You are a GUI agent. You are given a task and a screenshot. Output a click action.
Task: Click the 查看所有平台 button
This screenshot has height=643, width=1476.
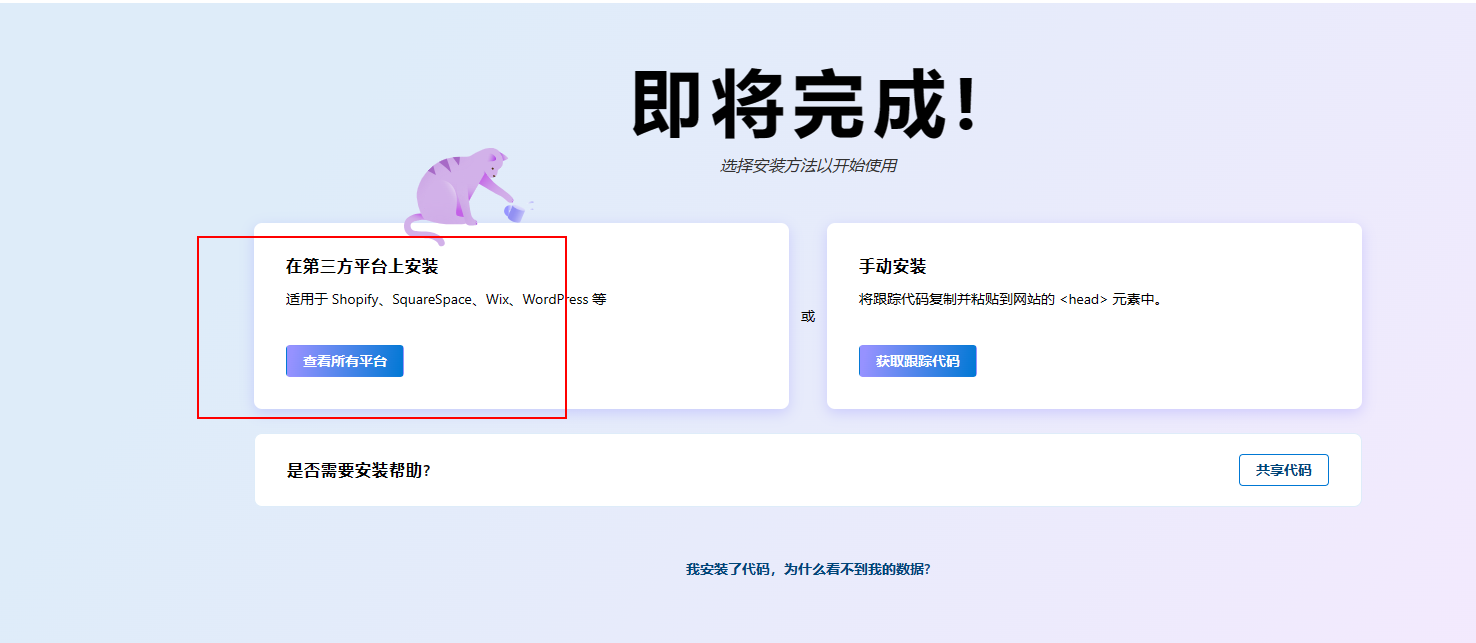(x=344, y=361)
